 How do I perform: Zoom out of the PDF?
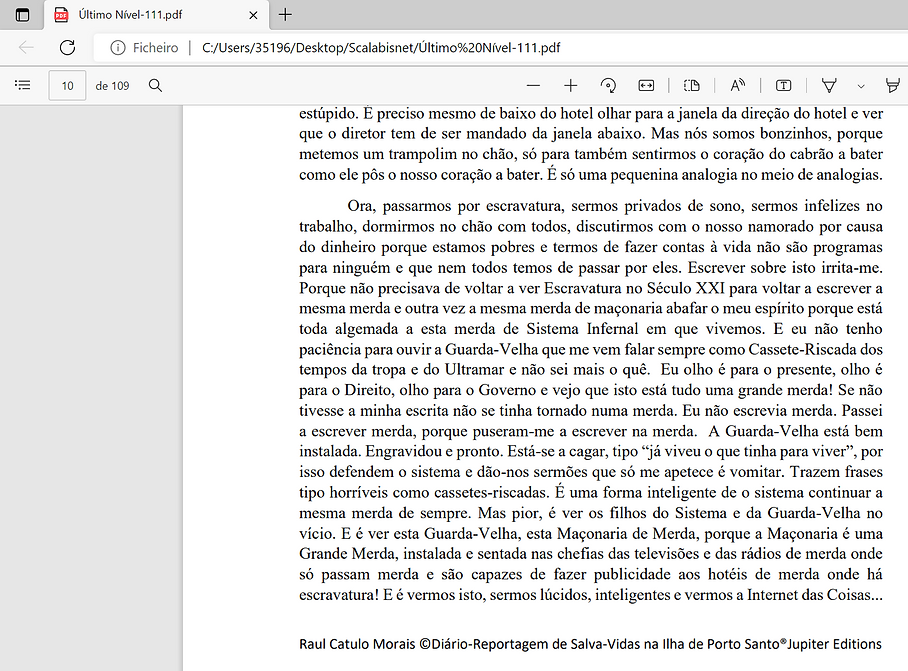[x=533, y=86]
